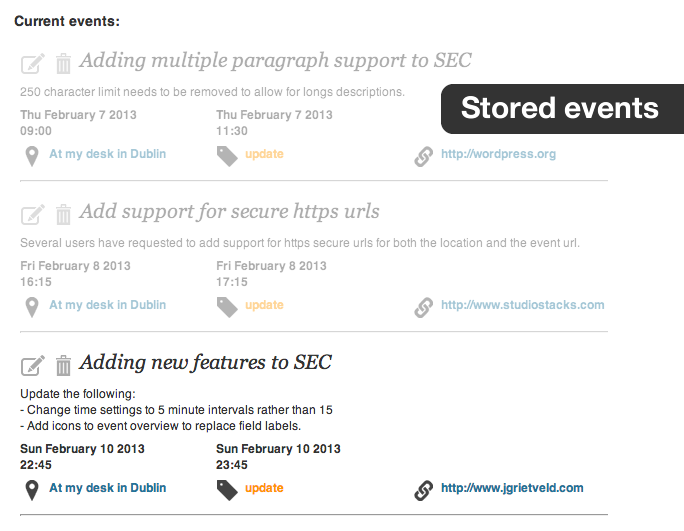Click the chain link icon beside jgrietveld.com
Viewport: 684px width, 531px height.
424,490
